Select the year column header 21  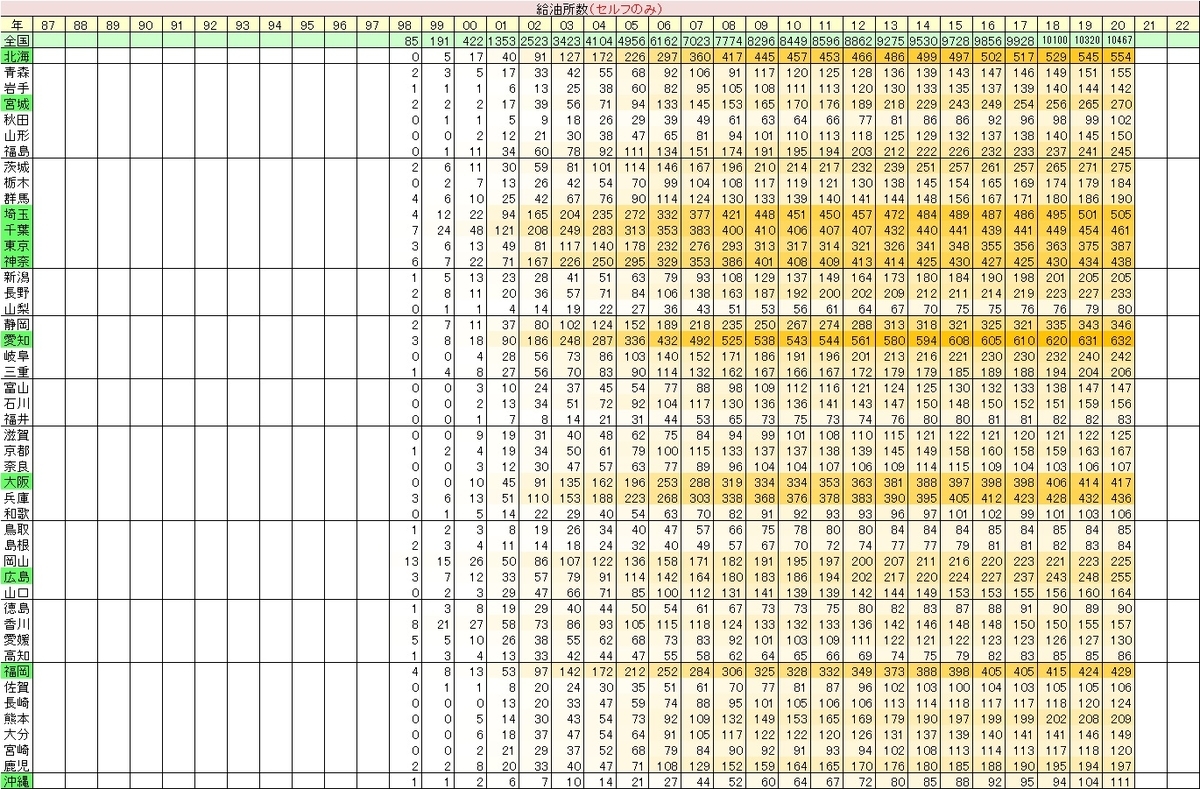coord(1150,24)
